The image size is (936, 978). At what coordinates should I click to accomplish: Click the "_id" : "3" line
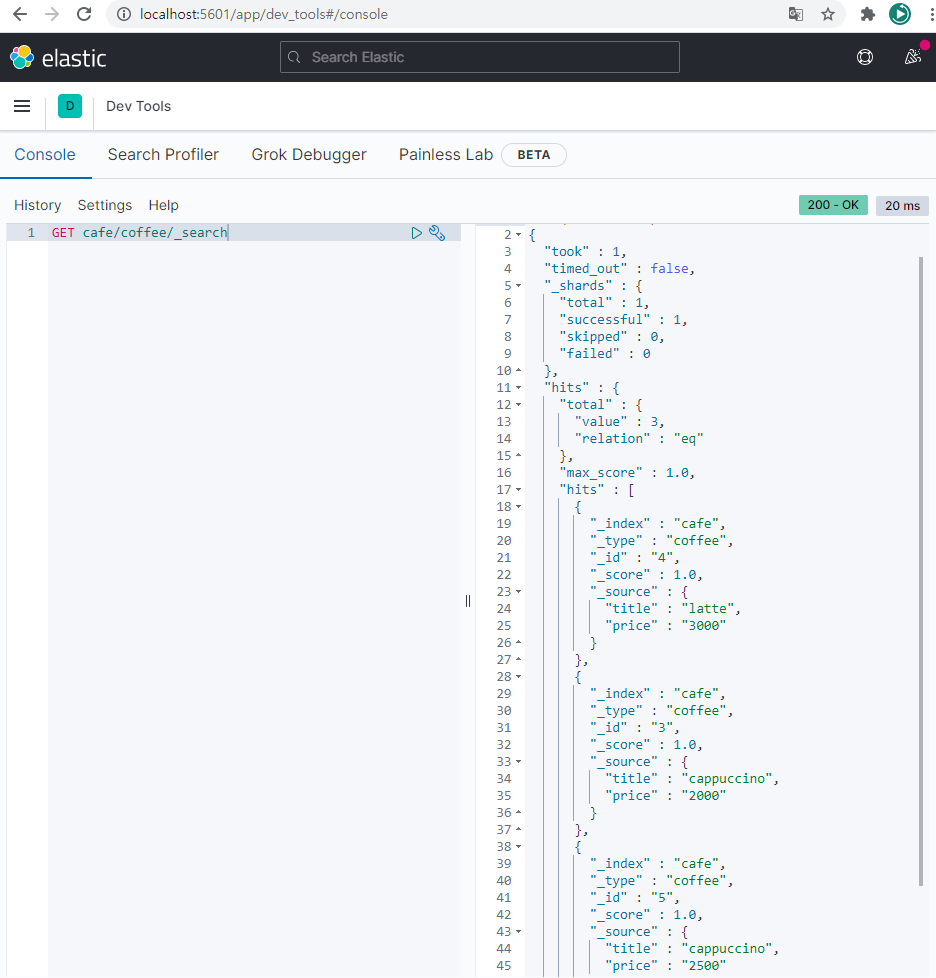634,728
